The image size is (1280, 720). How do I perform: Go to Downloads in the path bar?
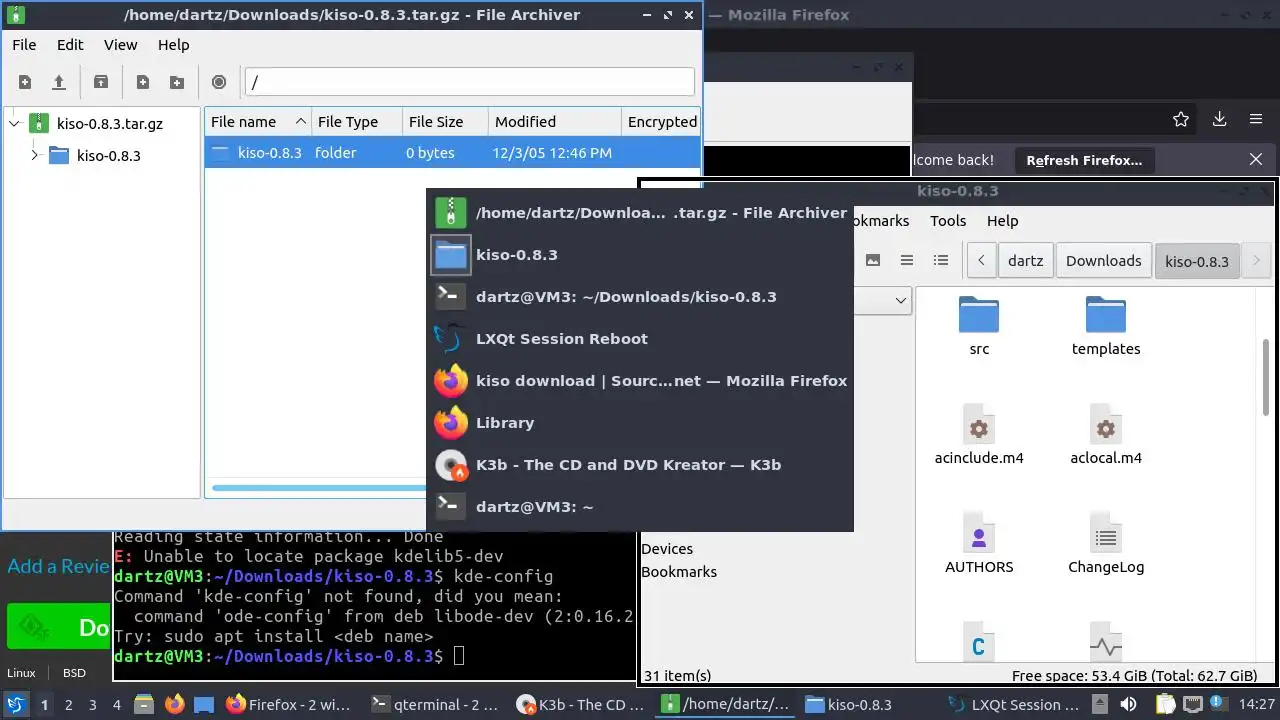pos(1103,260)
